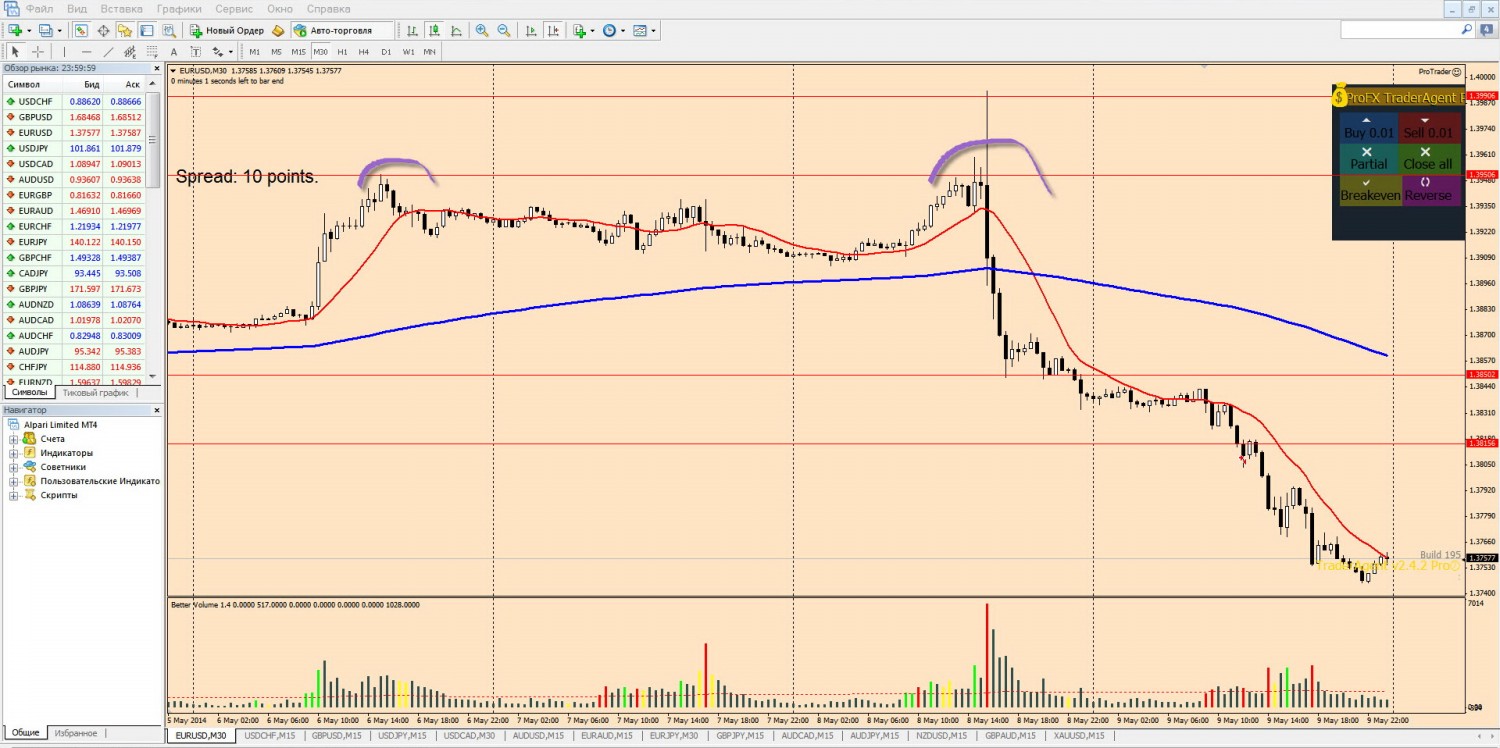Viewport: 1500px width, 748px height.
Task: Open dropdown arrow next to profiles icon
Action: pyautogui.click(x=59, y=31)
